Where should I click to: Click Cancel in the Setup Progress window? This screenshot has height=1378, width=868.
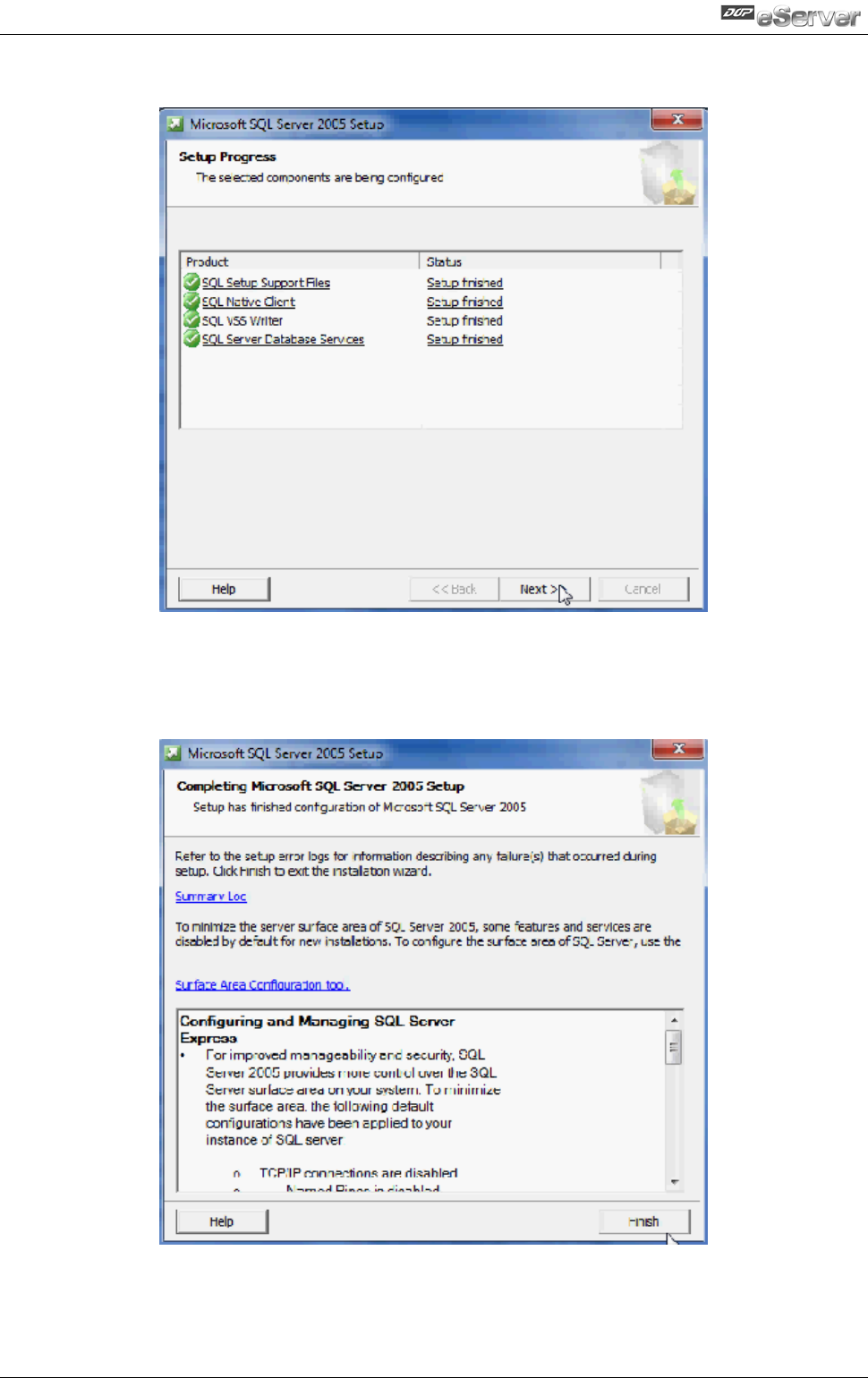click(x=643, y=589)
